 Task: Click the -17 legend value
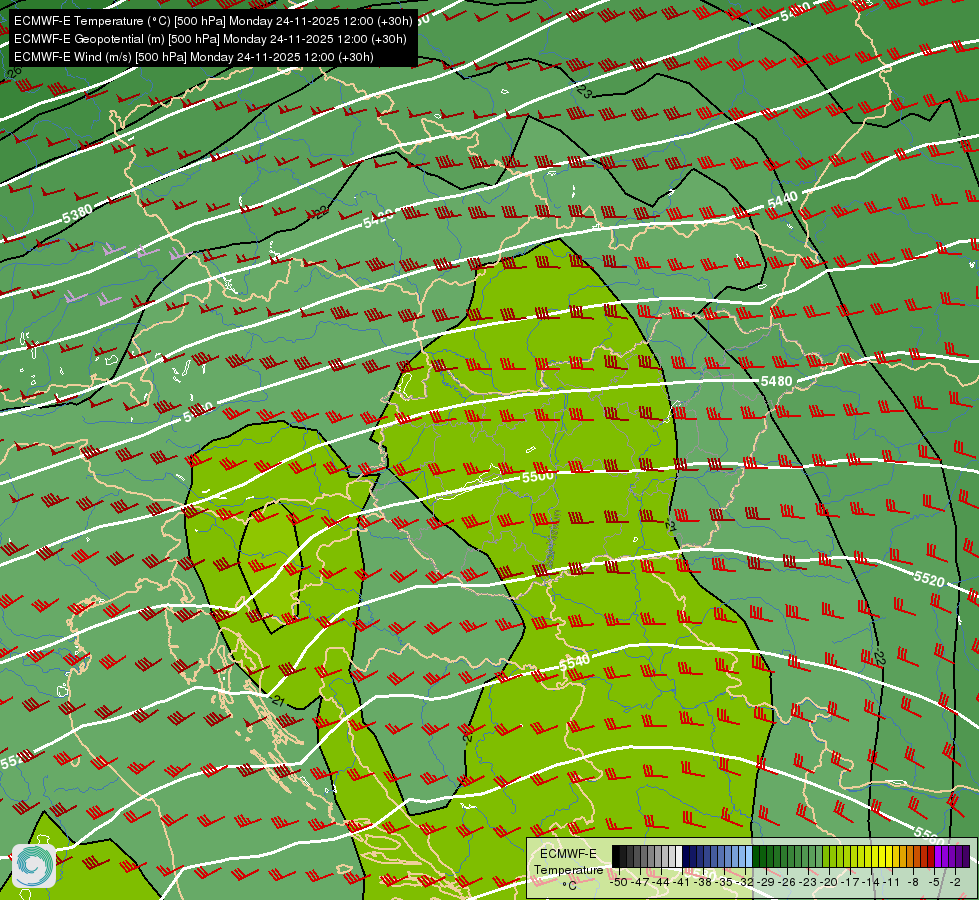point(850,883)
